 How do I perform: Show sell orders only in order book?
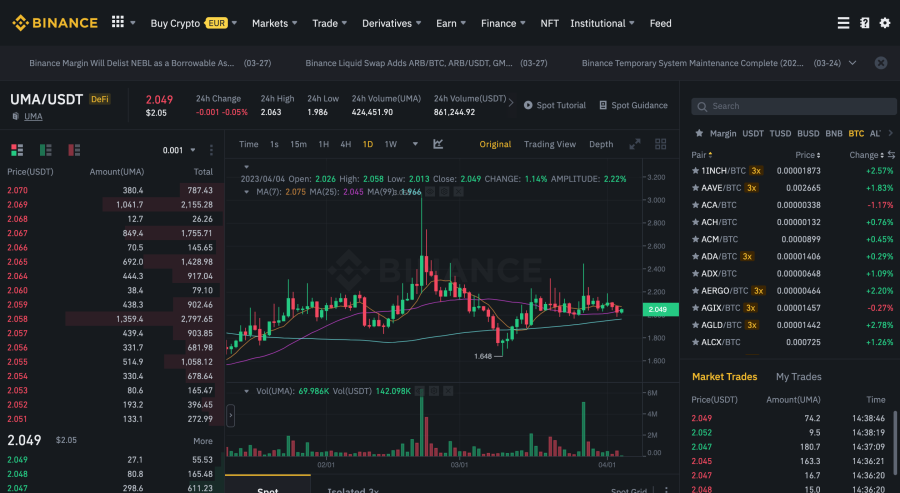coord(74,150)
